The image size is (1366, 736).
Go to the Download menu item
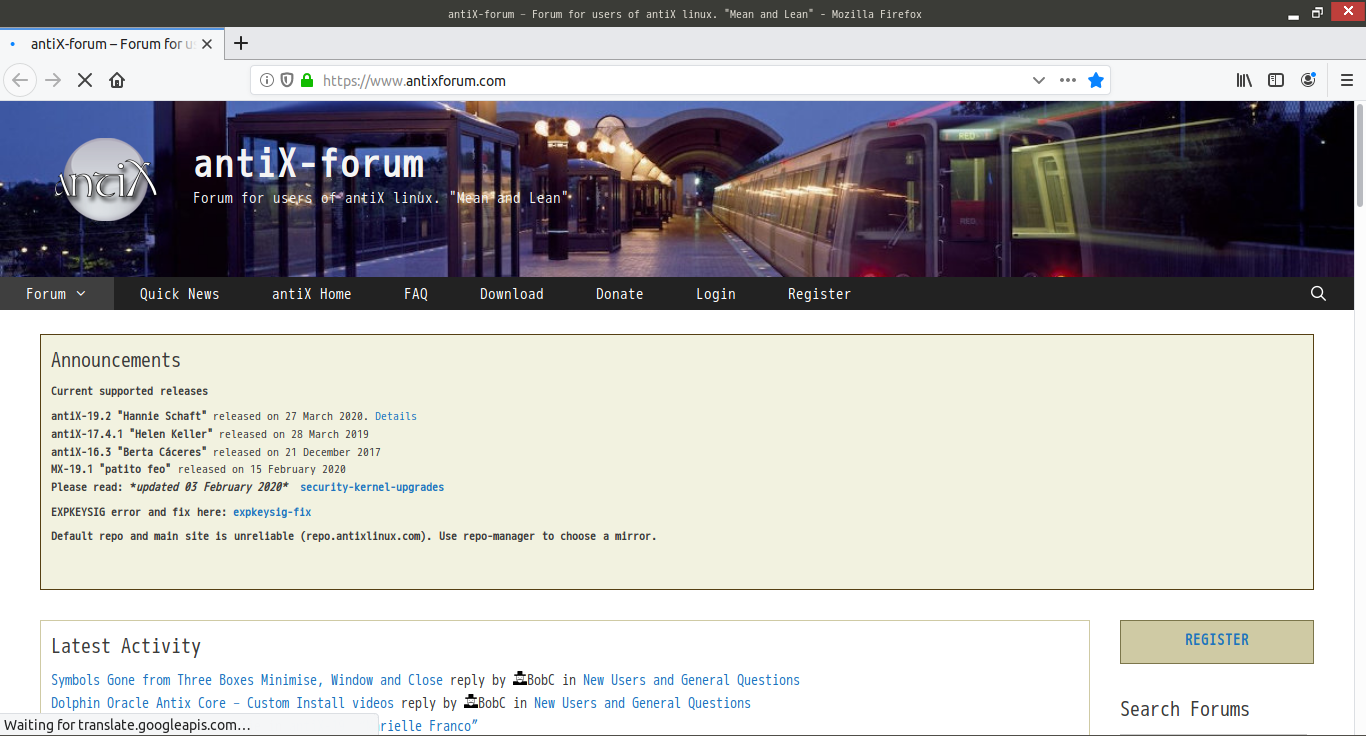pyautogui.click(x=512, y=294)
